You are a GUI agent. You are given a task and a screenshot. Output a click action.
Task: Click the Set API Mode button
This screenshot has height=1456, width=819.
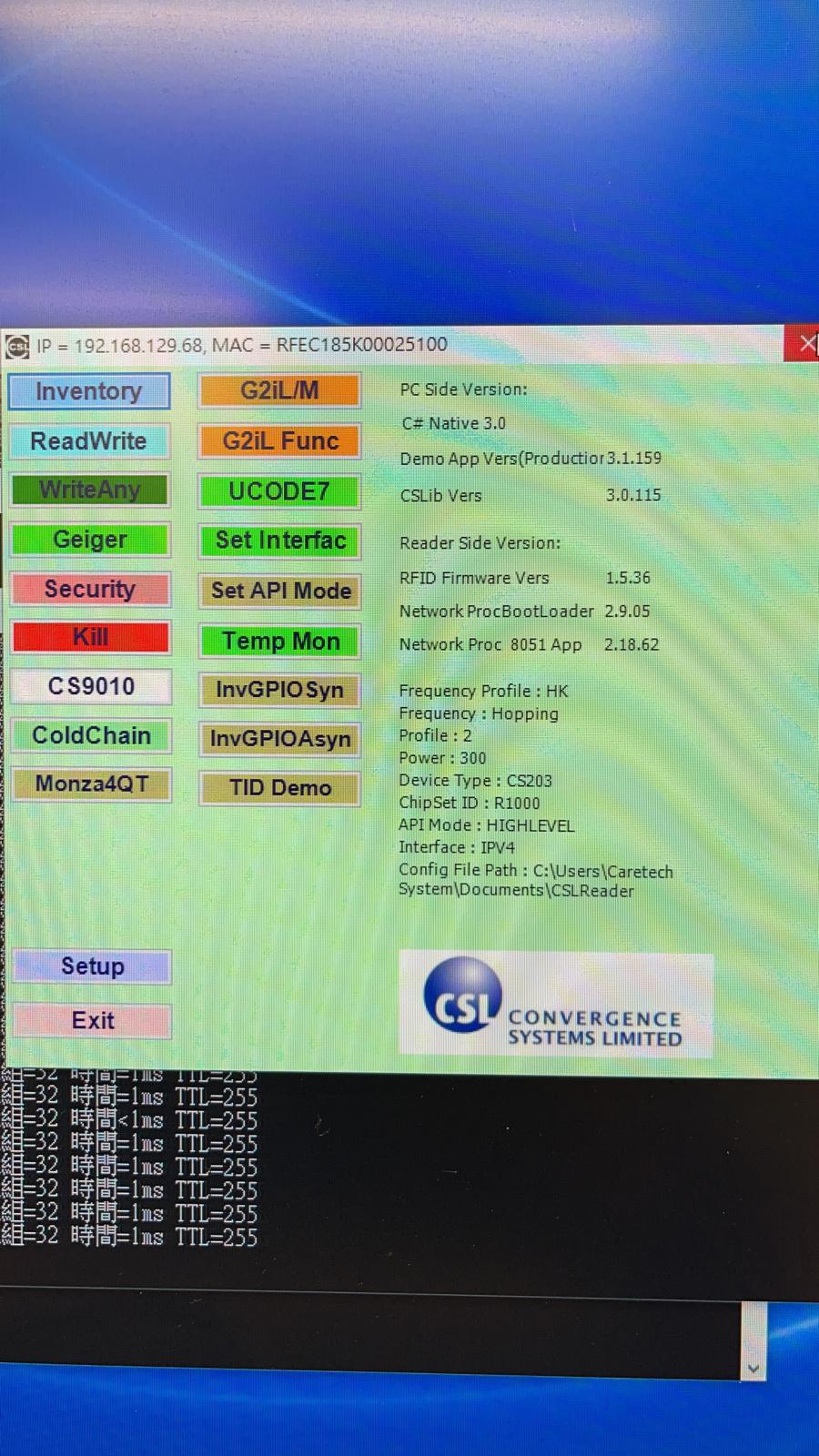(279, 591)
